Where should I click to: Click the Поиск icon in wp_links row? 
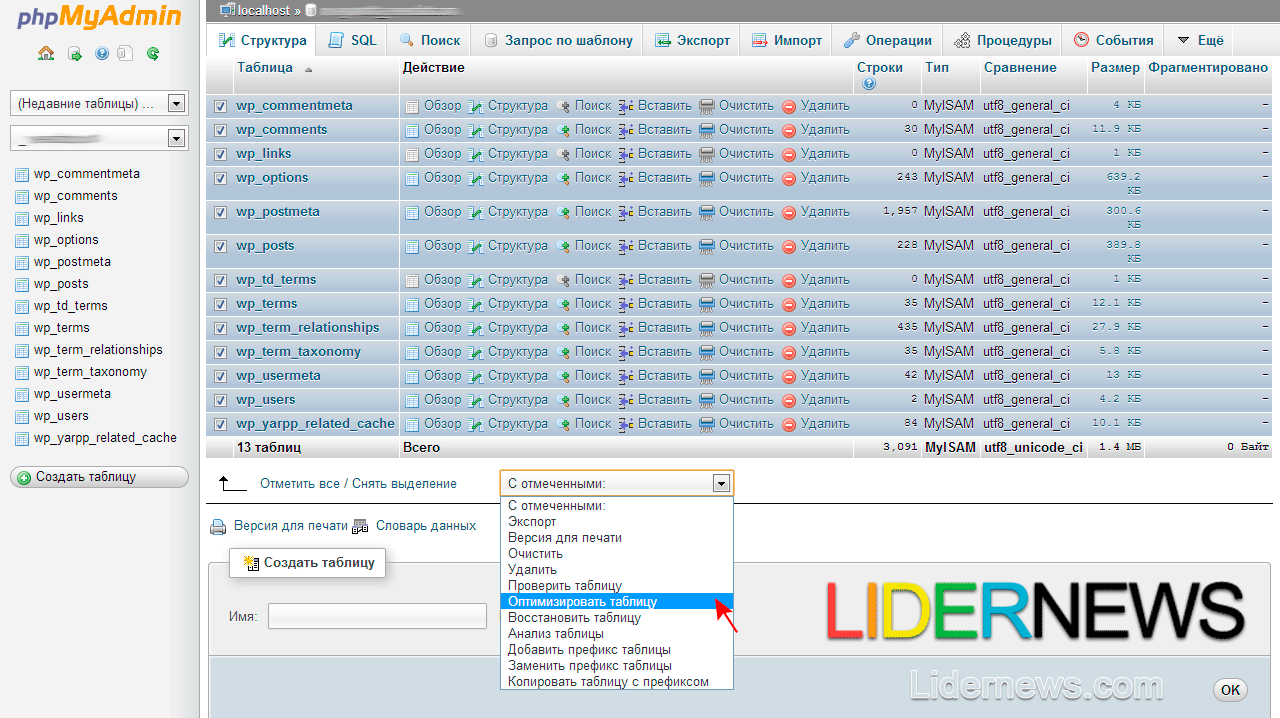(563, 154)
